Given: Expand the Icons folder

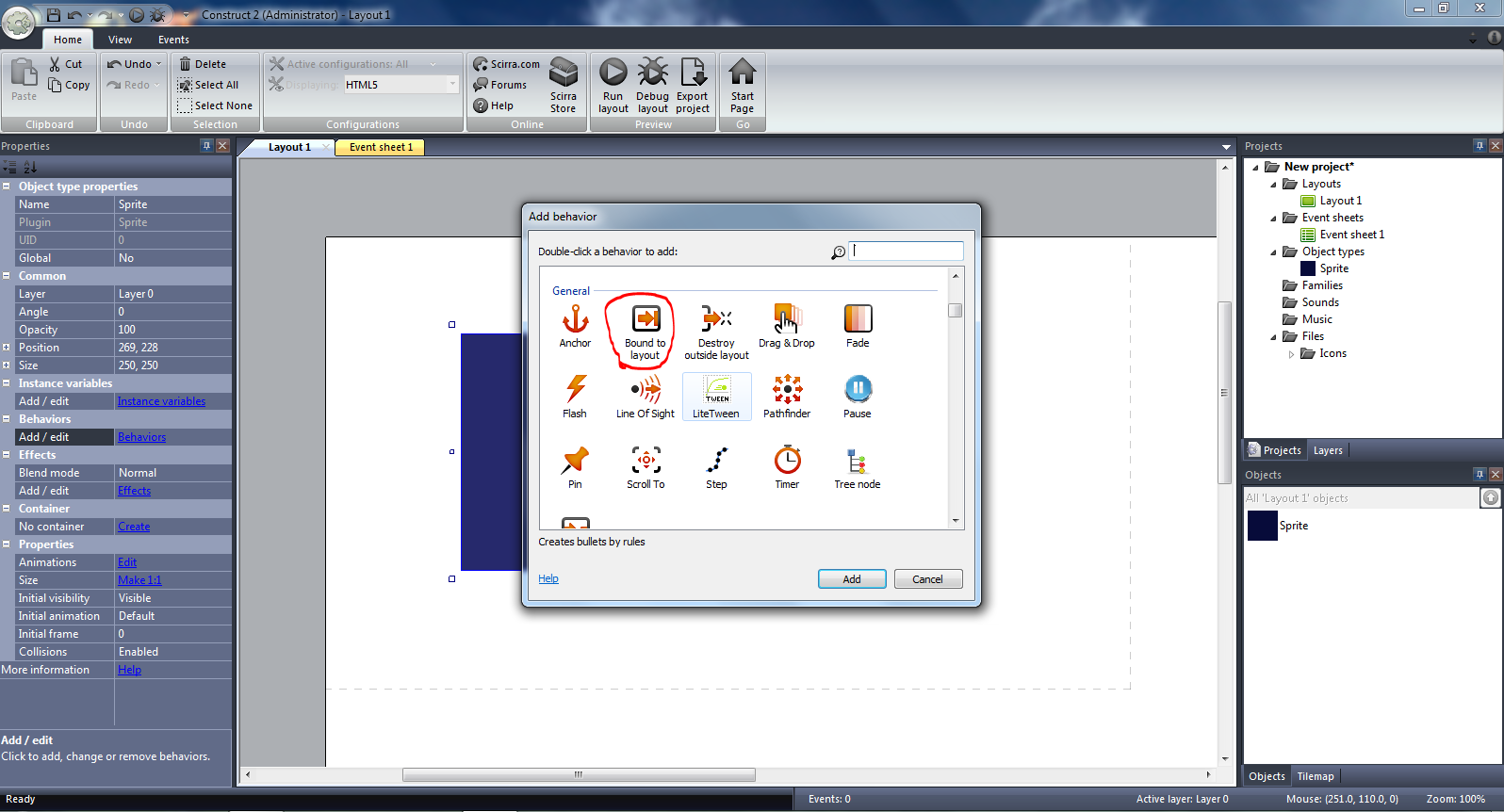Looking at the screenshot, I should [x=1291, y=354].
